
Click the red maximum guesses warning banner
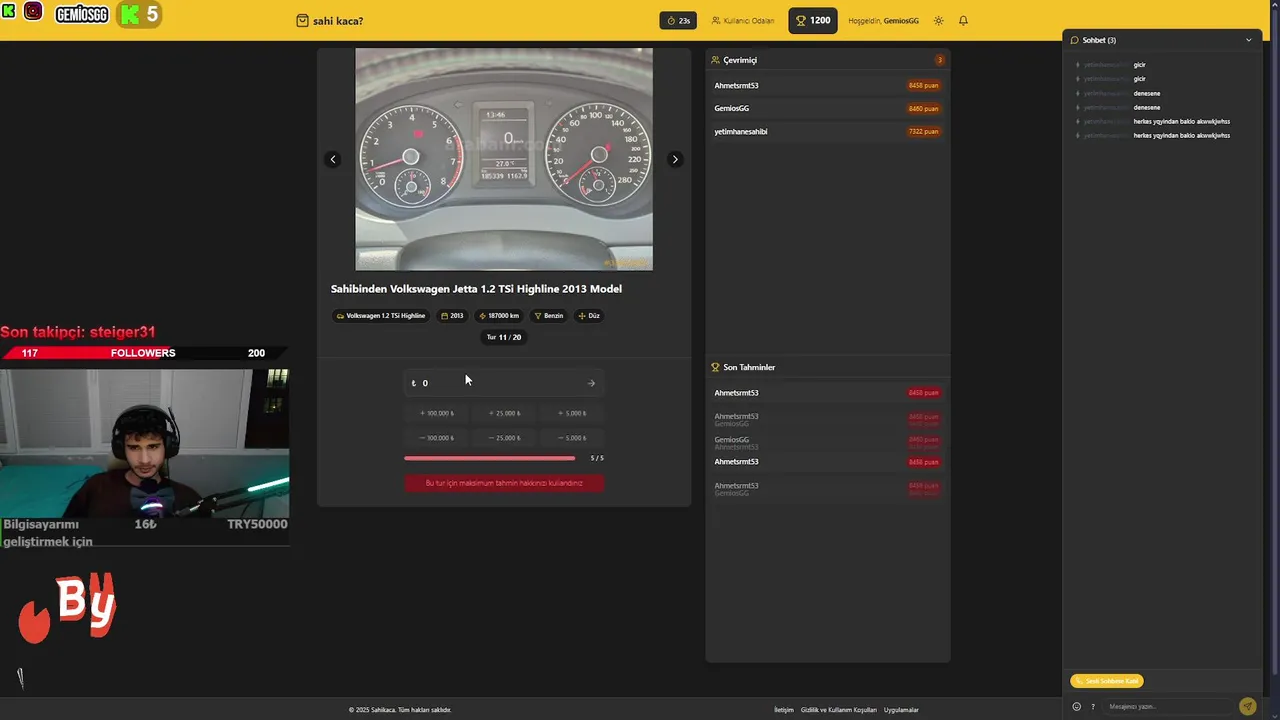[504, 483]
